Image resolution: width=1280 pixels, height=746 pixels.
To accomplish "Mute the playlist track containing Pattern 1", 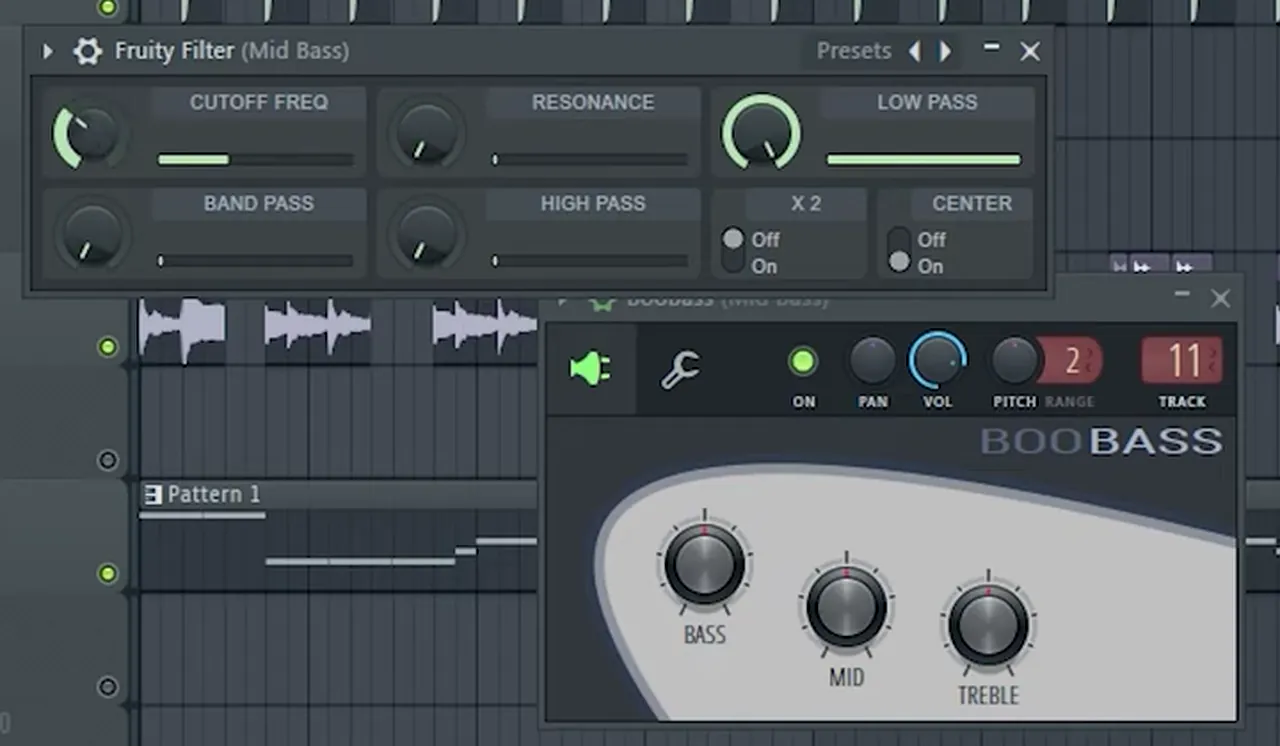I will (x=107, y=574).
